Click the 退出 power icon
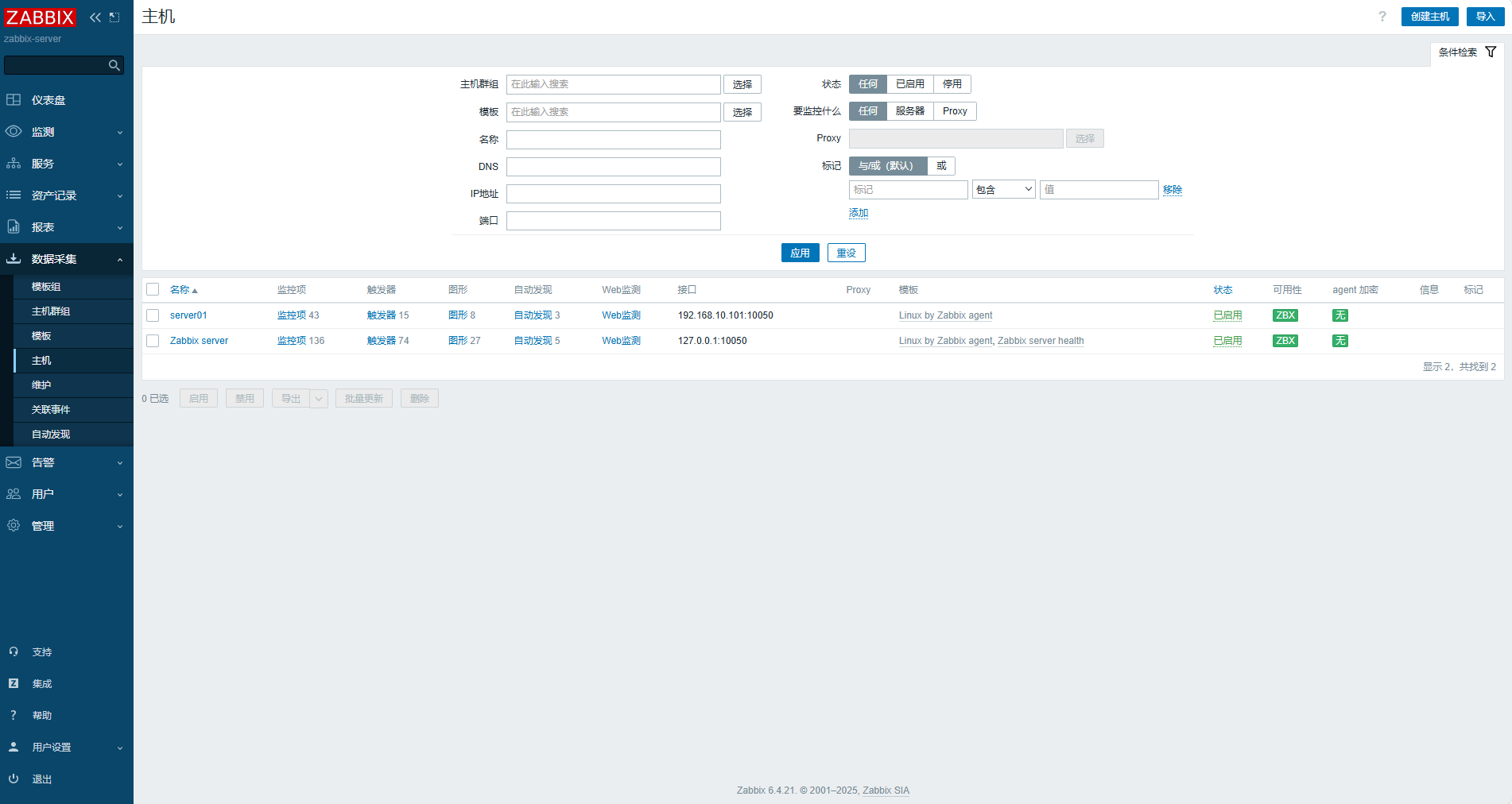 14,779
